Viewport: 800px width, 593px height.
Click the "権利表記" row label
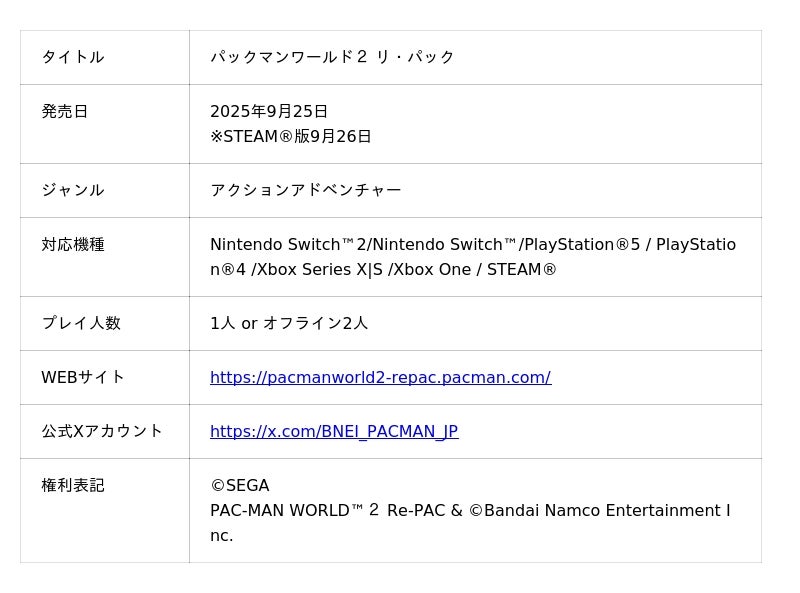[x=72, y=485]
